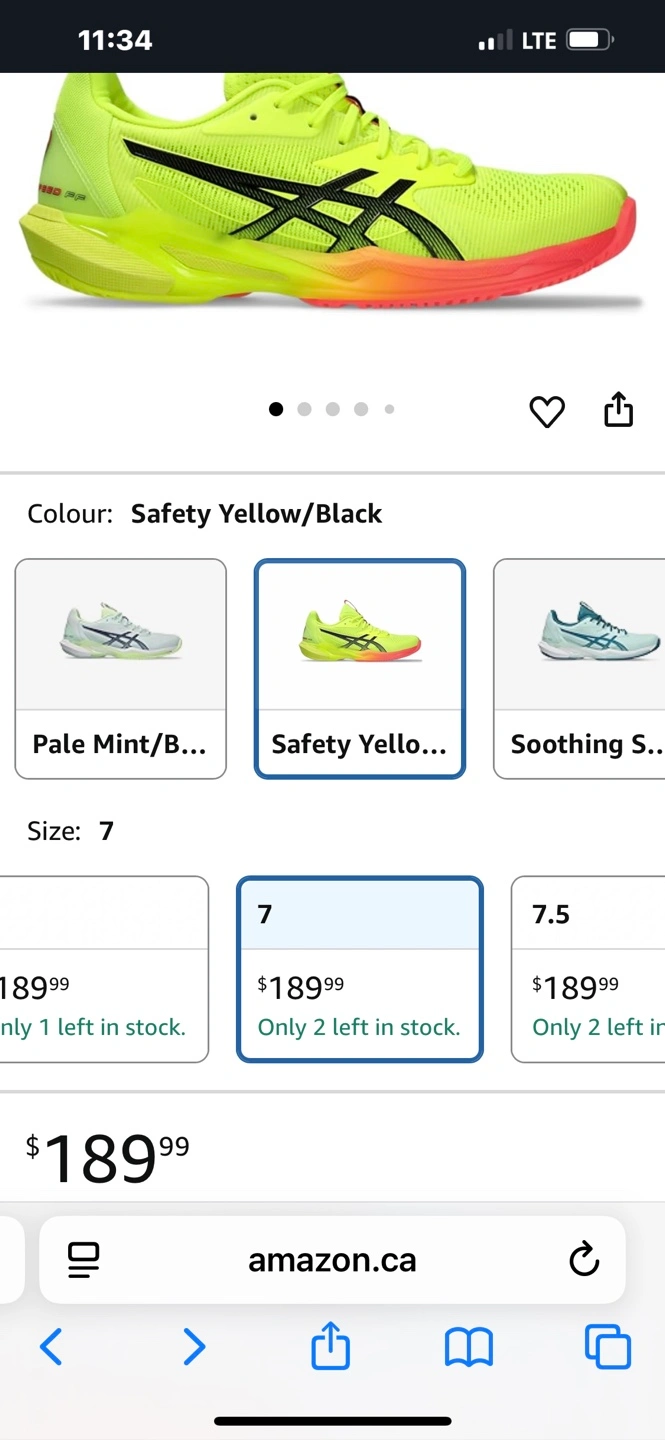Tap Safari's forward arrow
665x1440 pixels.
[194, 1347]
